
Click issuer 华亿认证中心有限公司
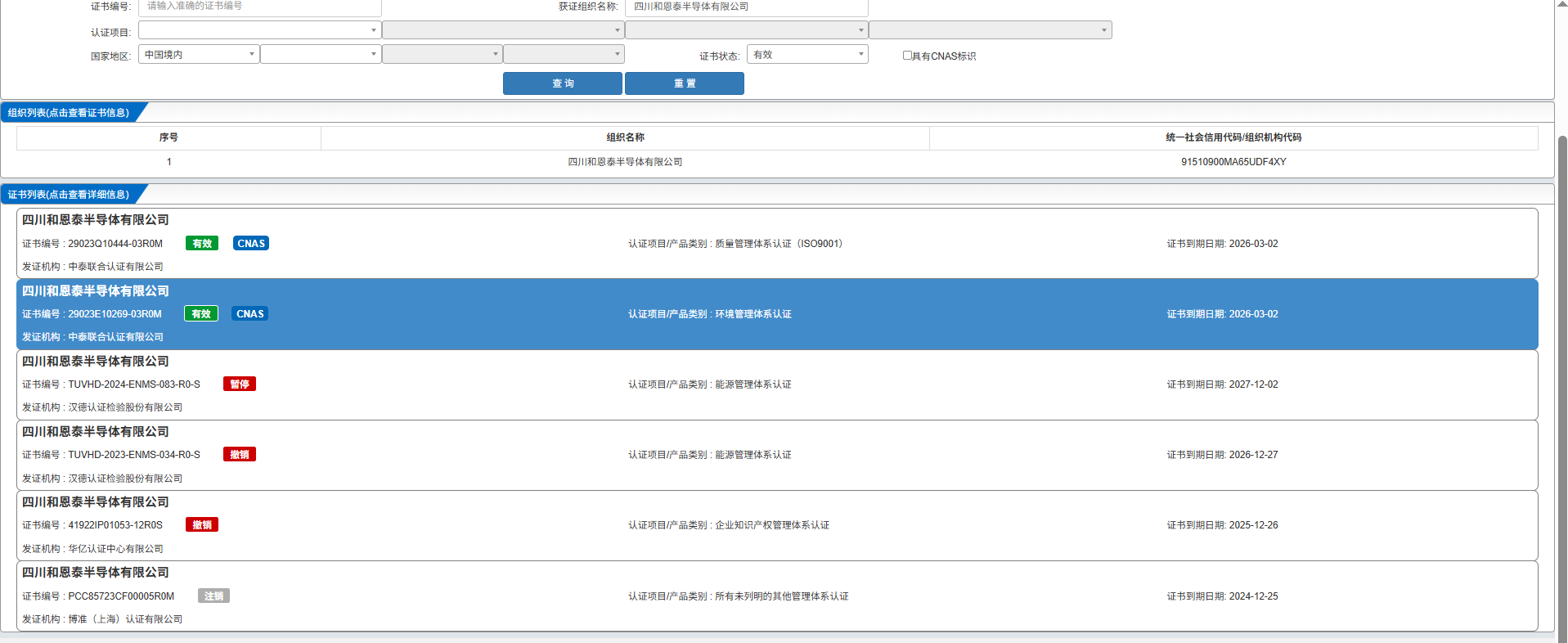click(115, 549)
